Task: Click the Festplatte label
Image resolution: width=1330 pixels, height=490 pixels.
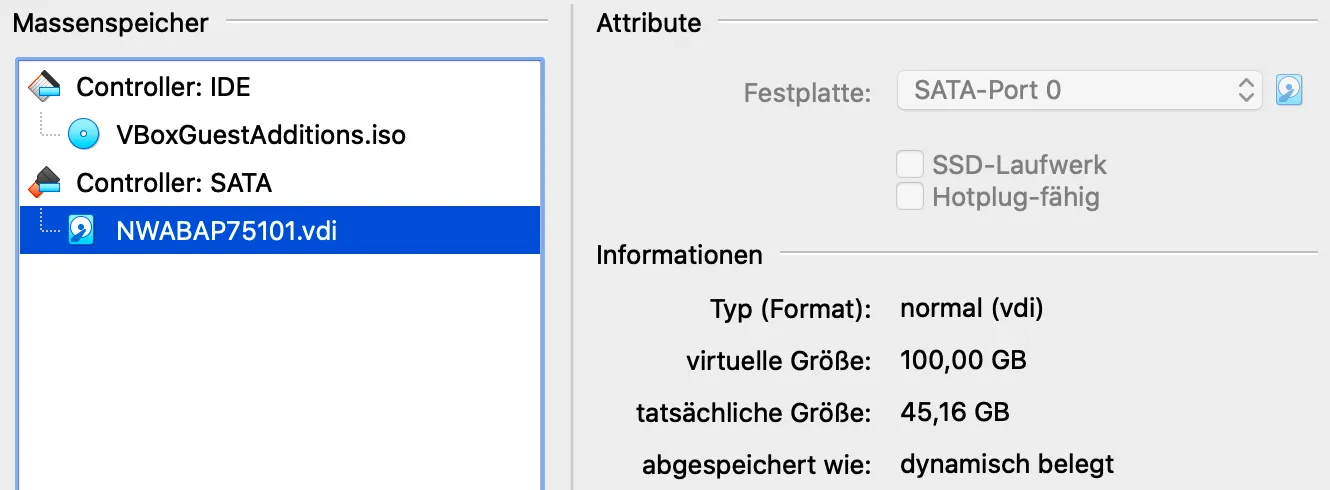Action: 807,93
